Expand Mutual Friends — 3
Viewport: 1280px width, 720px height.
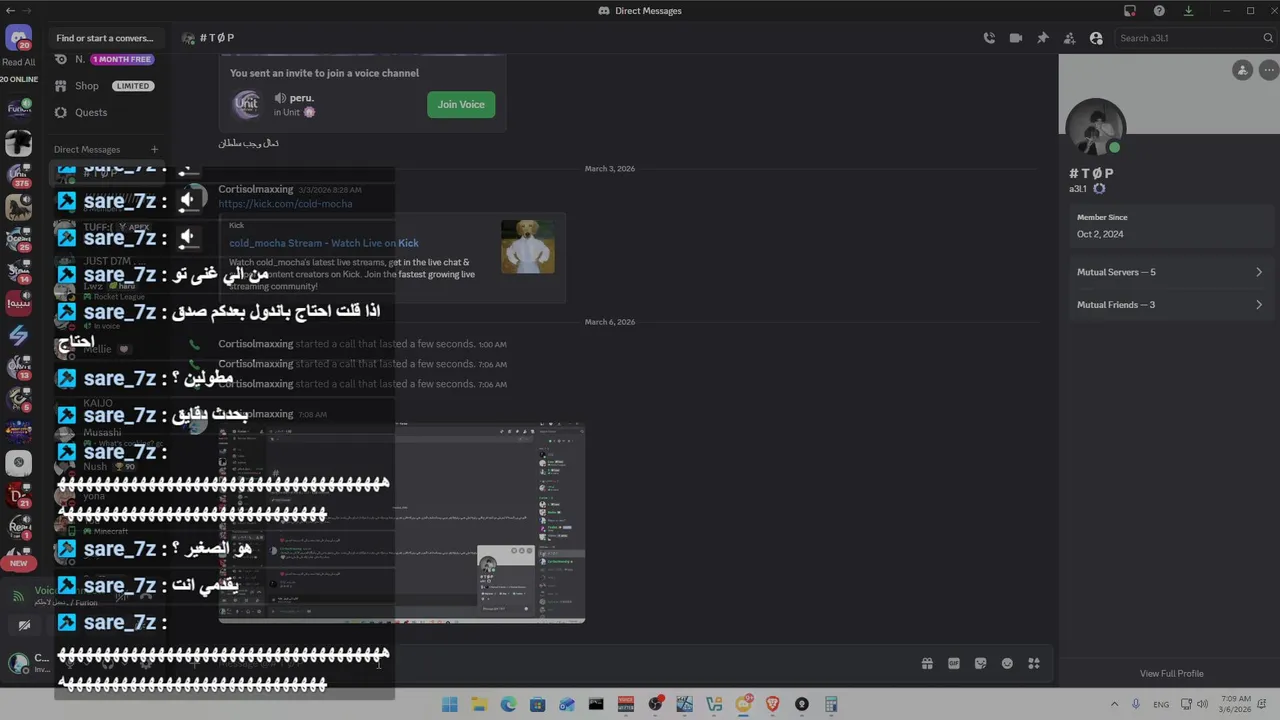(1169, 305)
